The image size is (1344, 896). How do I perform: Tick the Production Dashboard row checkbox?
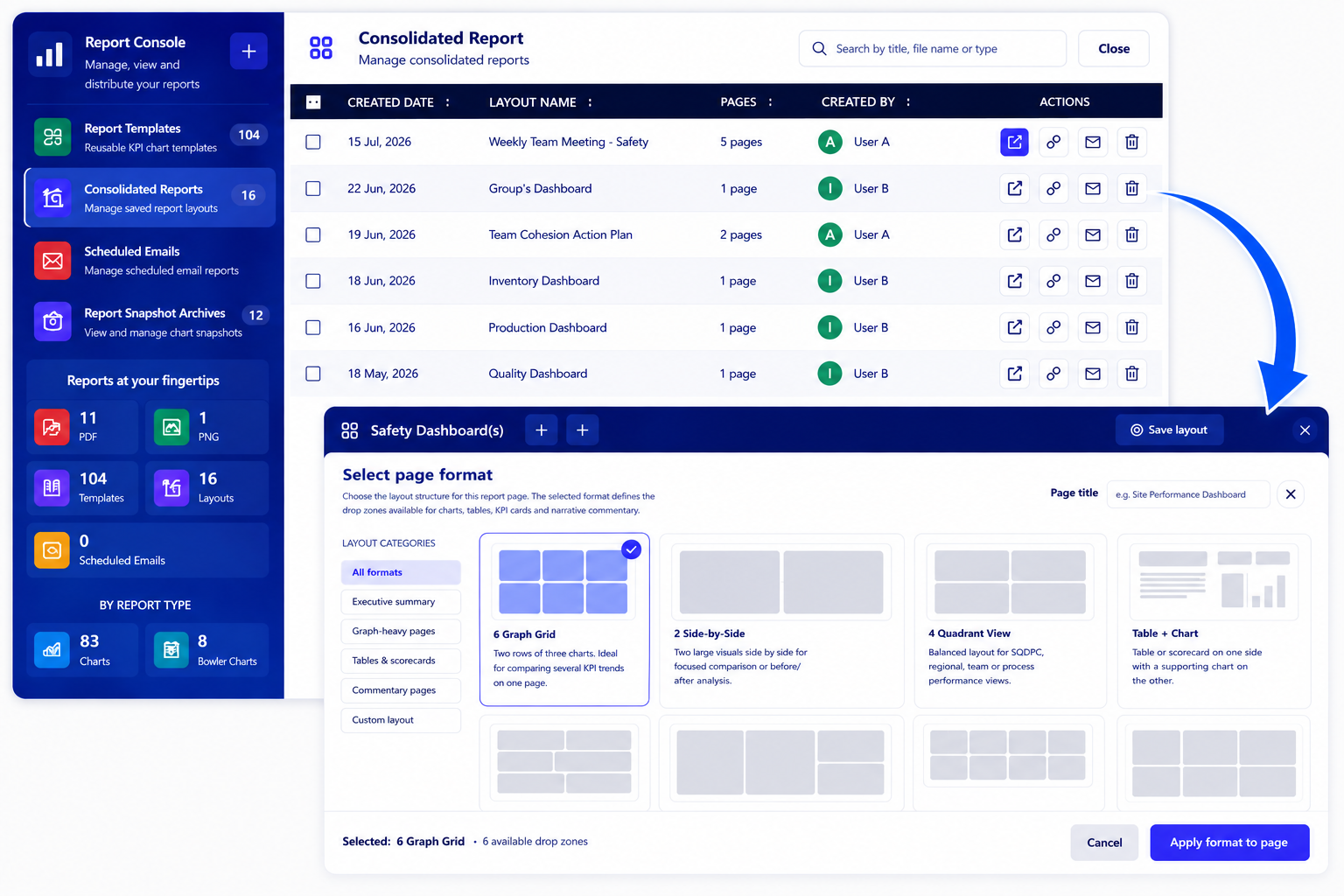(313, 327)
